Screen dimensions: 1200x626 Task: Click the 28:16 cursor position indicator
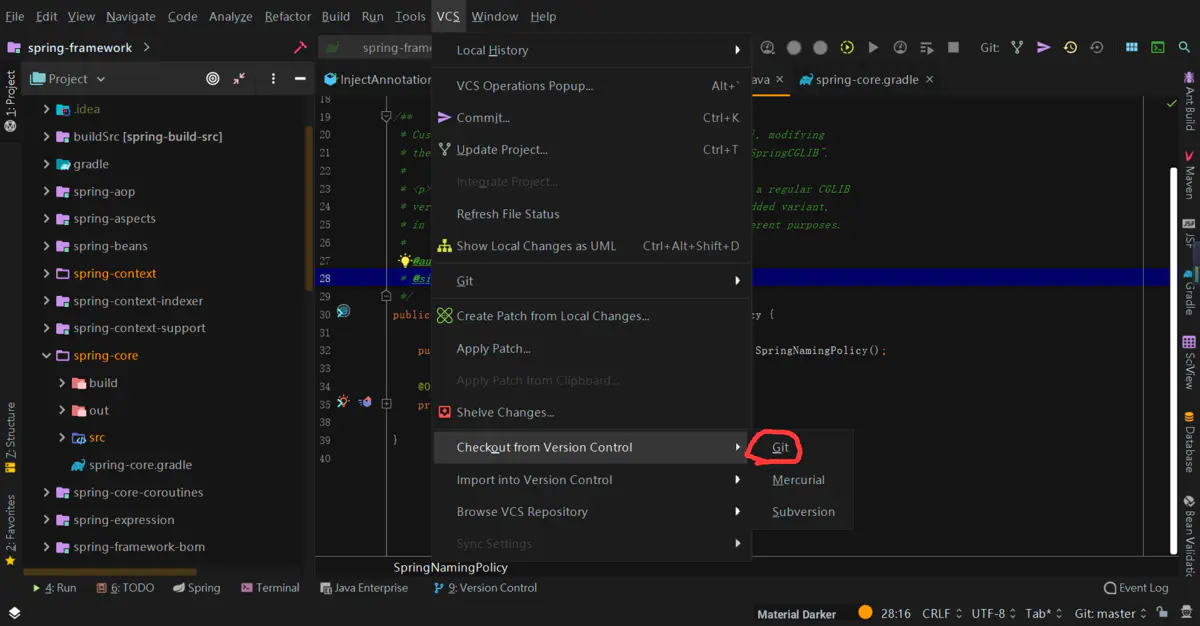click(895, 613)
